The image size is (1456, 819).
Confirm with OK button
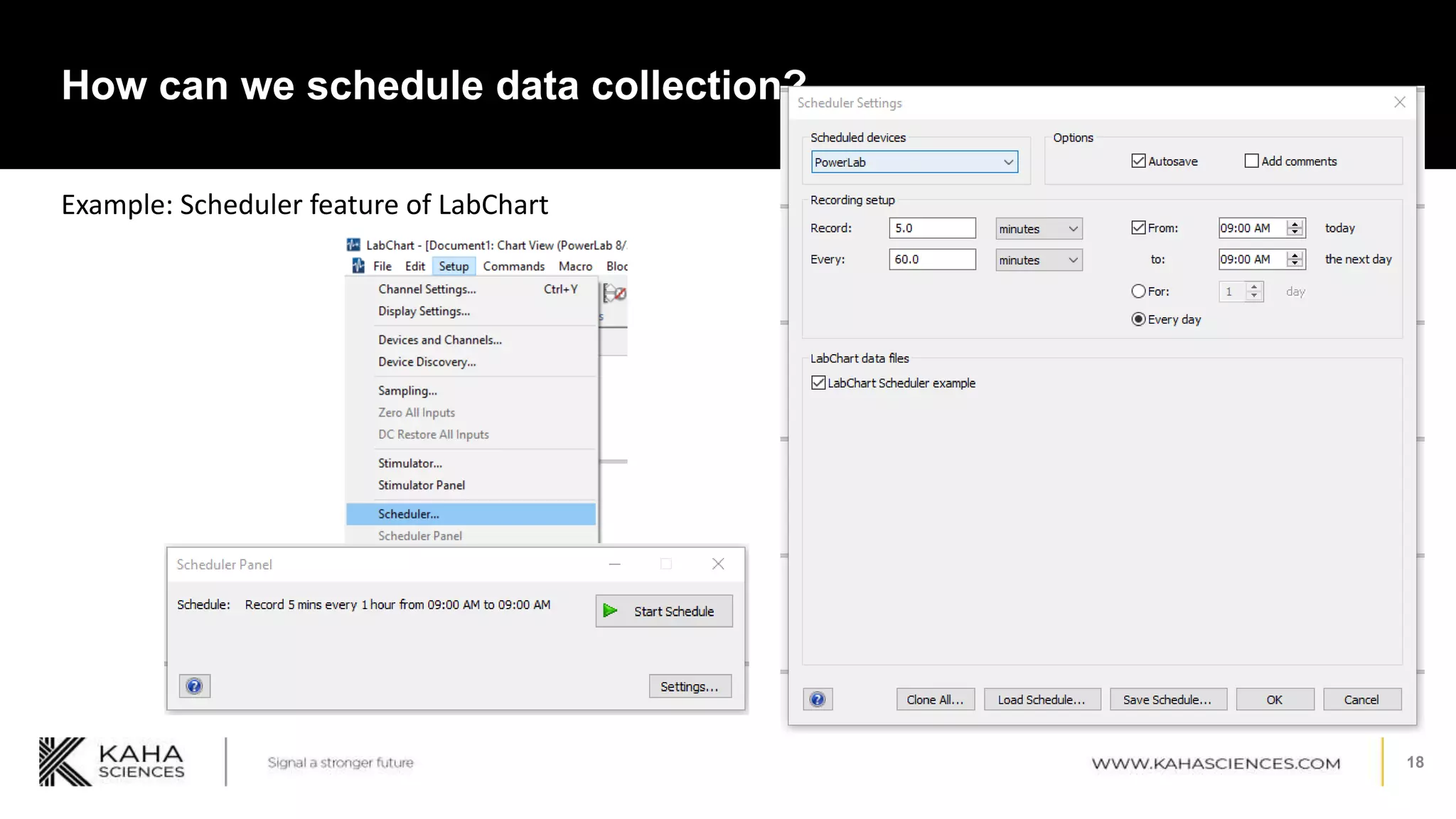[x=1275, y=700]
